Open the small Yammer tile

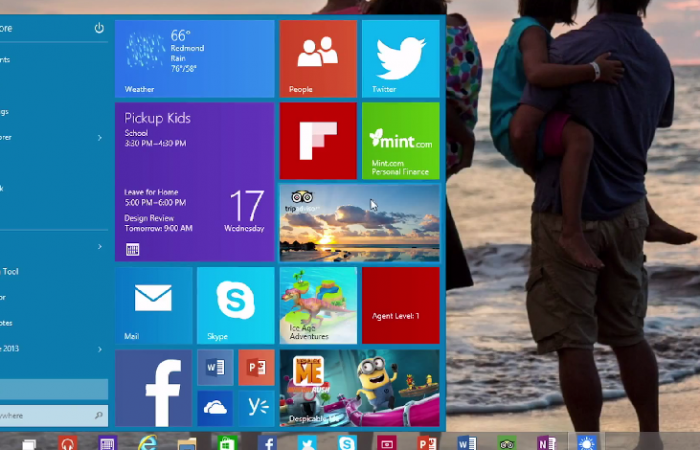(255, 407)
